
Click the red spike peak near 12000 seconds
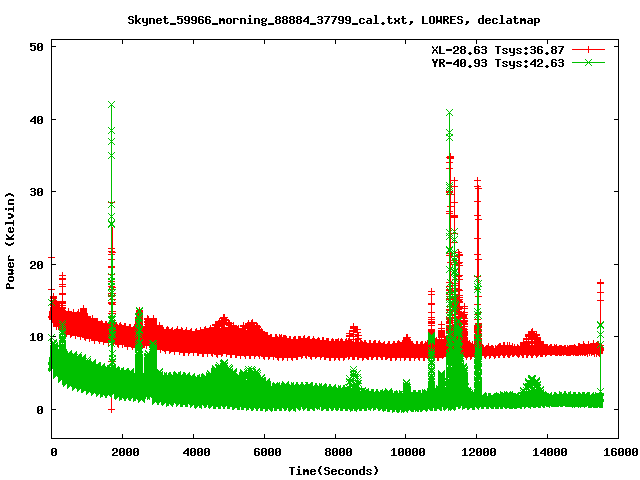[478, 180]
